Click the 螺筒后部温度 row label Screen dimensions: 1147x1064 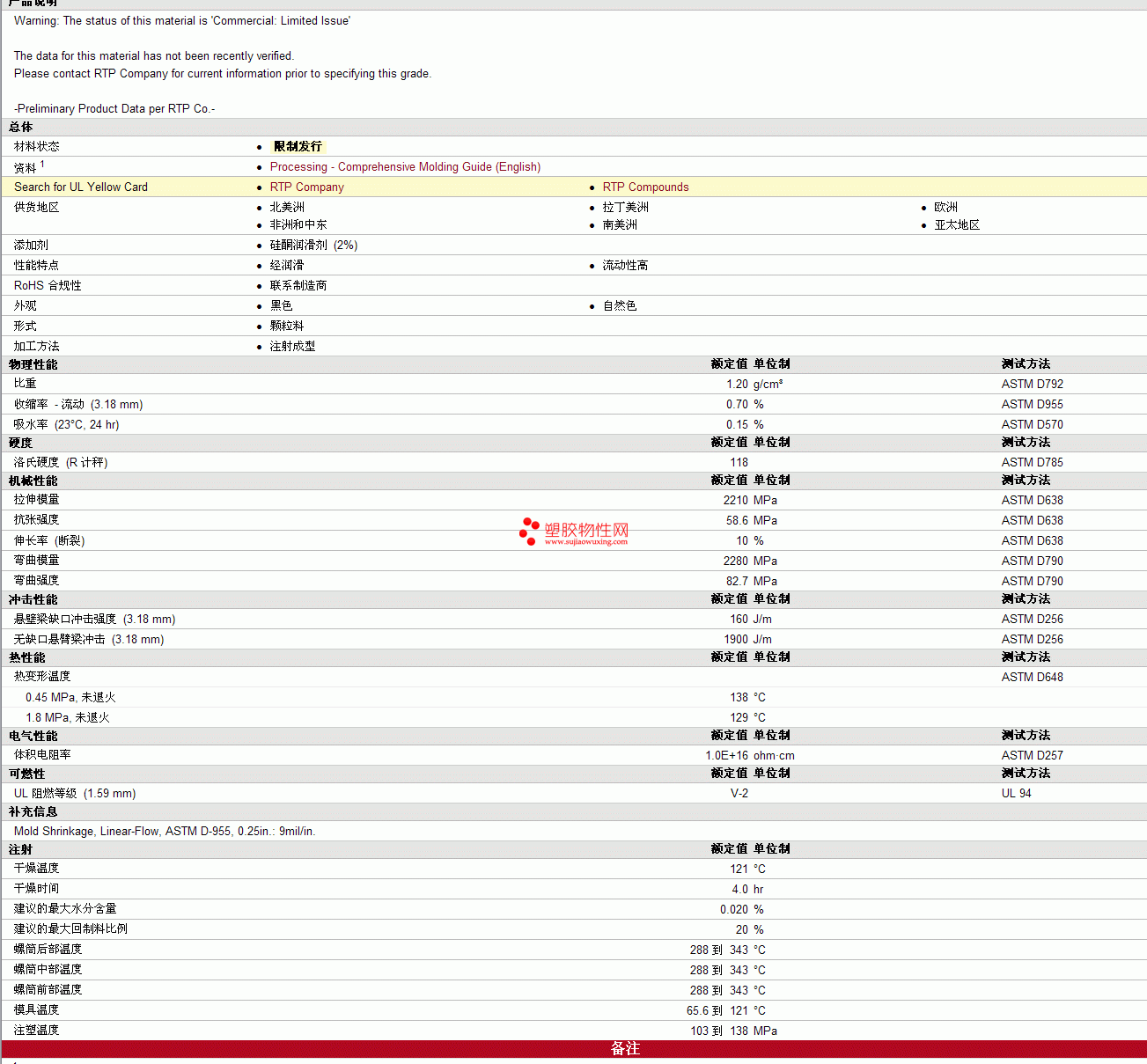(x=48, y=950)
